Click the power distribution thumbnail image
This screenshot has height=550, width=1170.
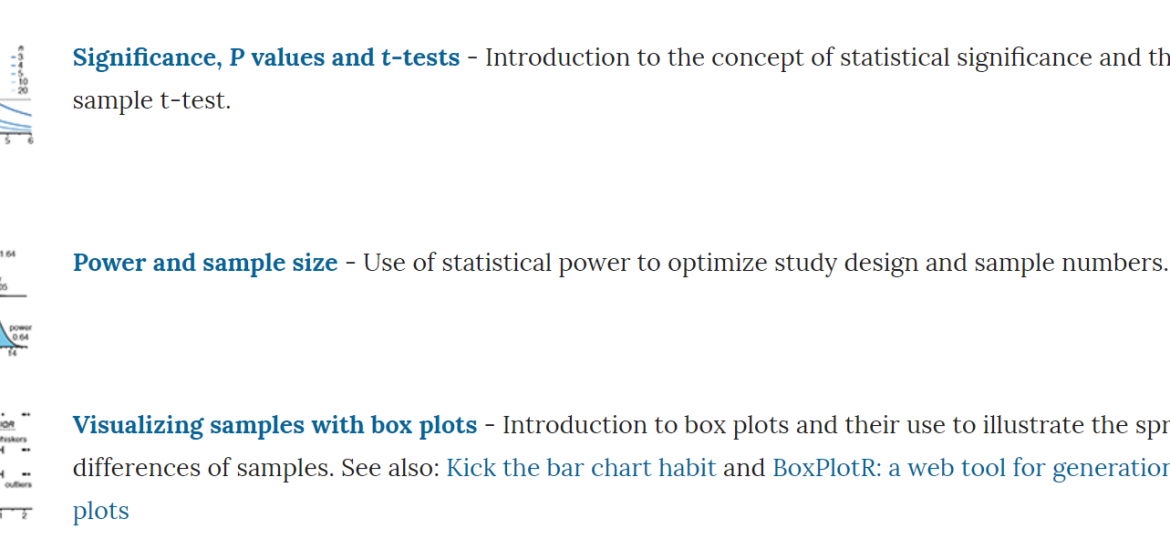pos(16,304)
